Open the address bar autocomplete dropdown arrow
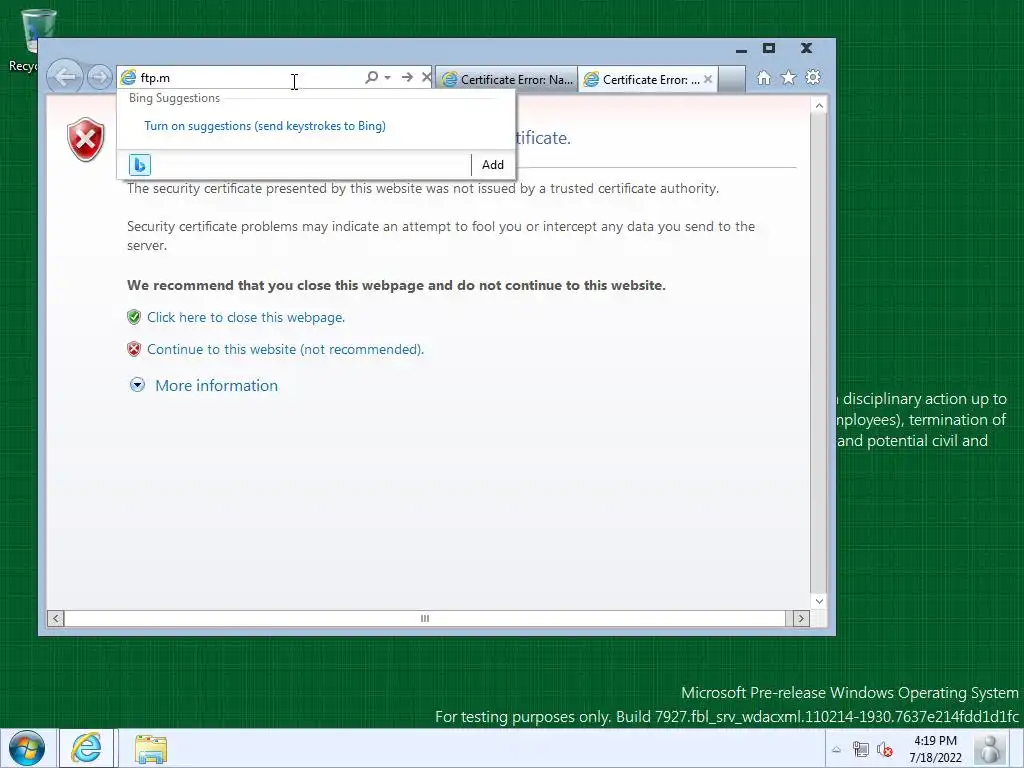 387,77
